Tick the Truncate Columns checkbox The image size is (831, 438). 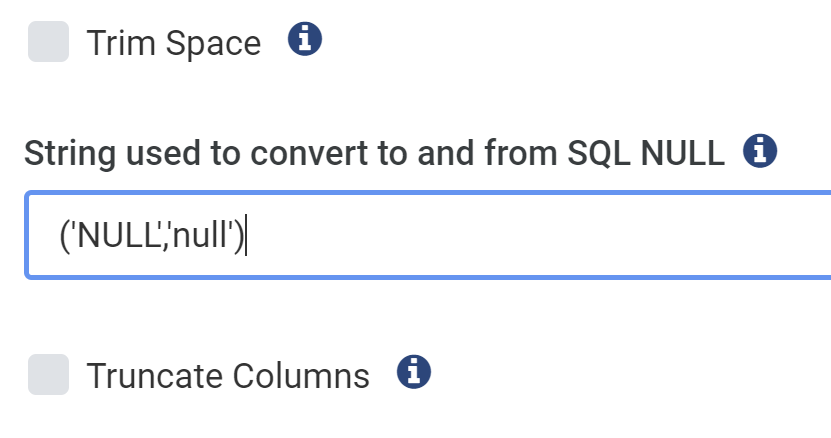tap(48, 374)
